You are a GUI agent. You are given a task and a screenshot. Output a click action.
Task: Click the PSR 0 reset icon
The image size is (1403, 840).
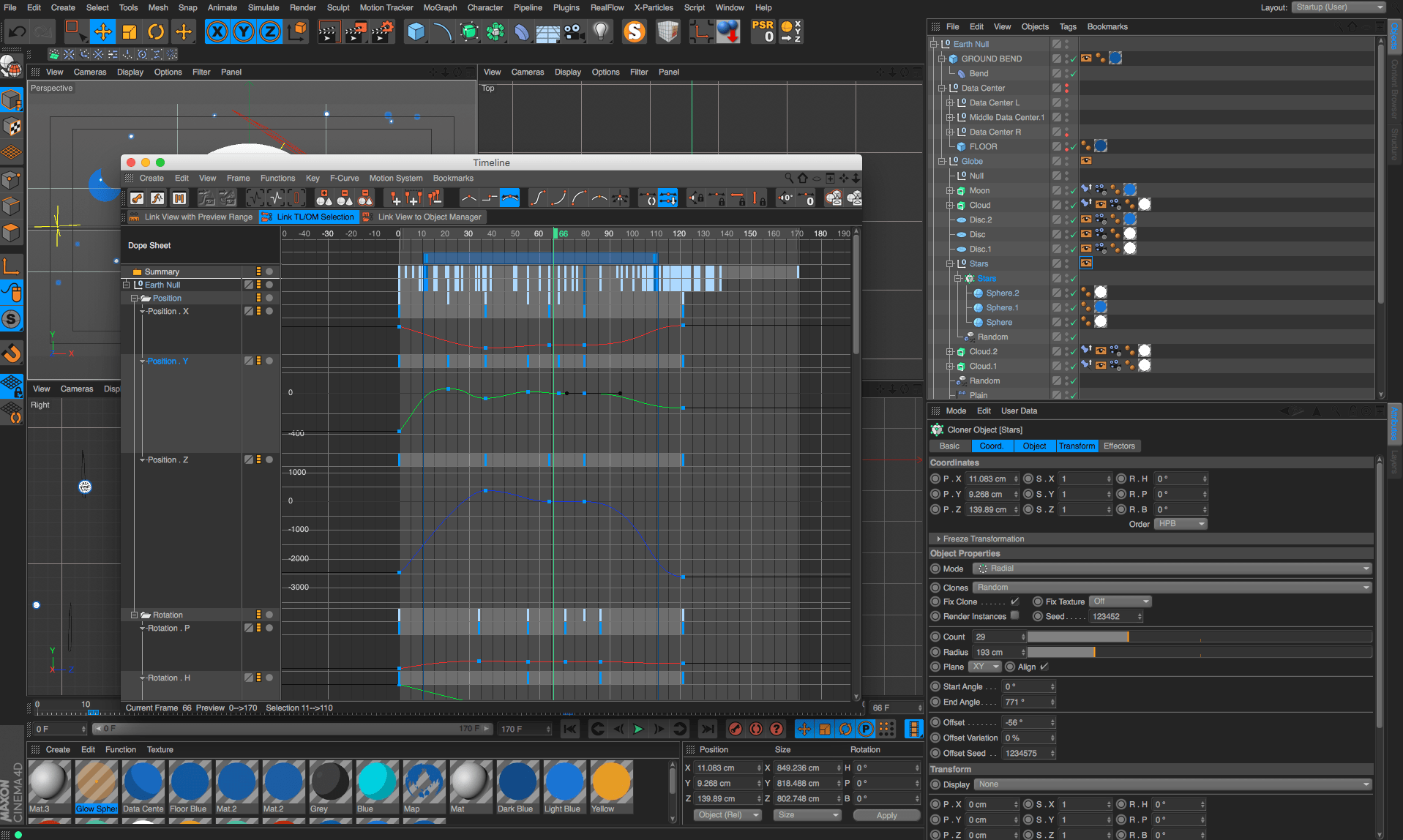pos(763,31)
